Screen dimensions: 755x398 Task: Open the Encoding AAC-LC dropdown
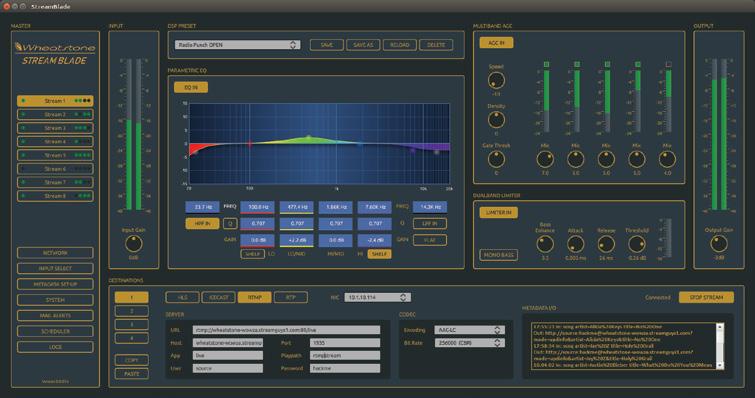[x=469, y=330]
